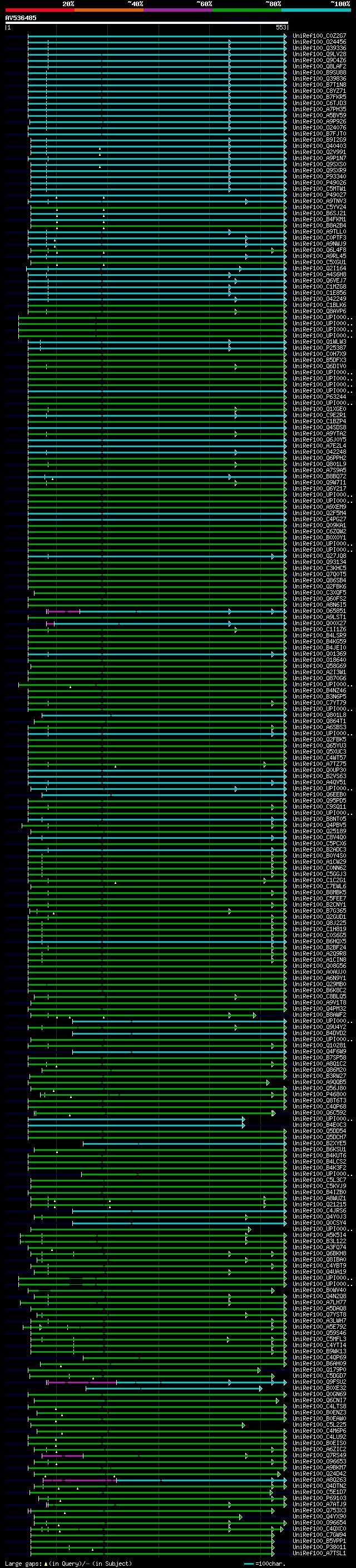
Task: Select label UniRef100_Q2F5M4
Action: [x=319, y=513]
